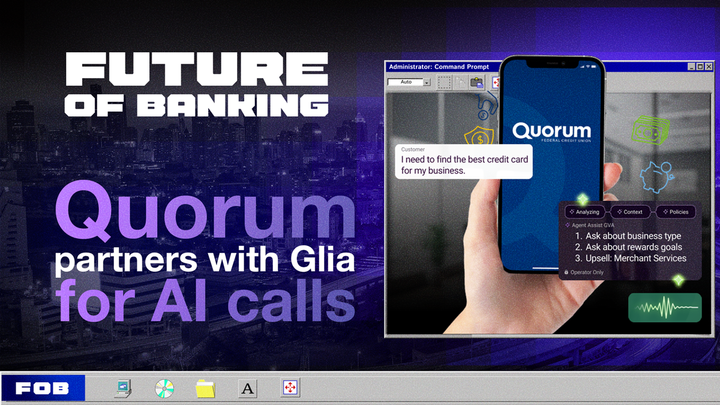
Task: Click the green audio waveform tile
Action: point(665,308)
